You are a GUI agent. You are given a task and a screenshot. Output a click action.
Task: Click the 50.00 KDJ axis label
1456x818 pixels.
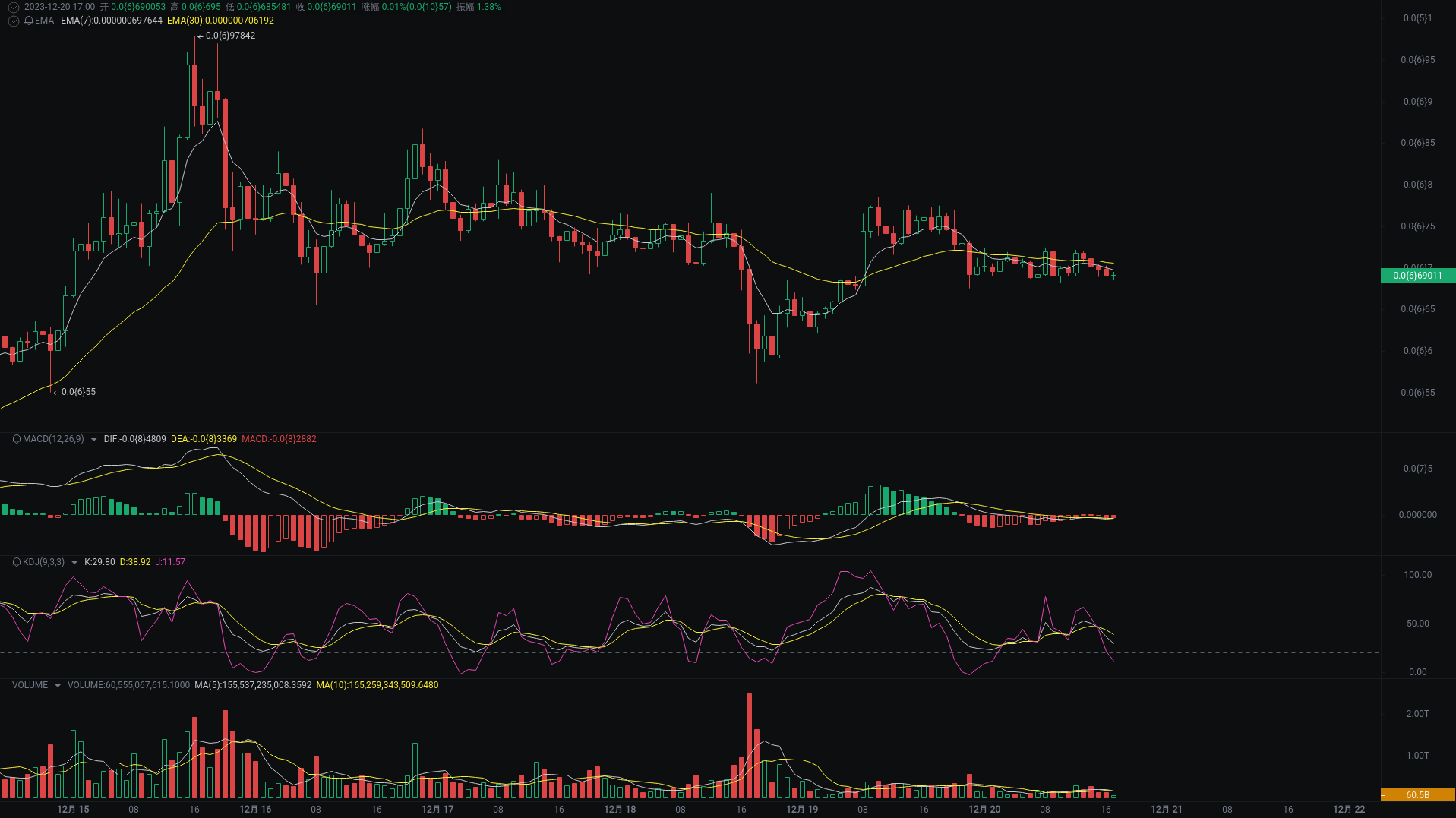(x=1418, y=624)
